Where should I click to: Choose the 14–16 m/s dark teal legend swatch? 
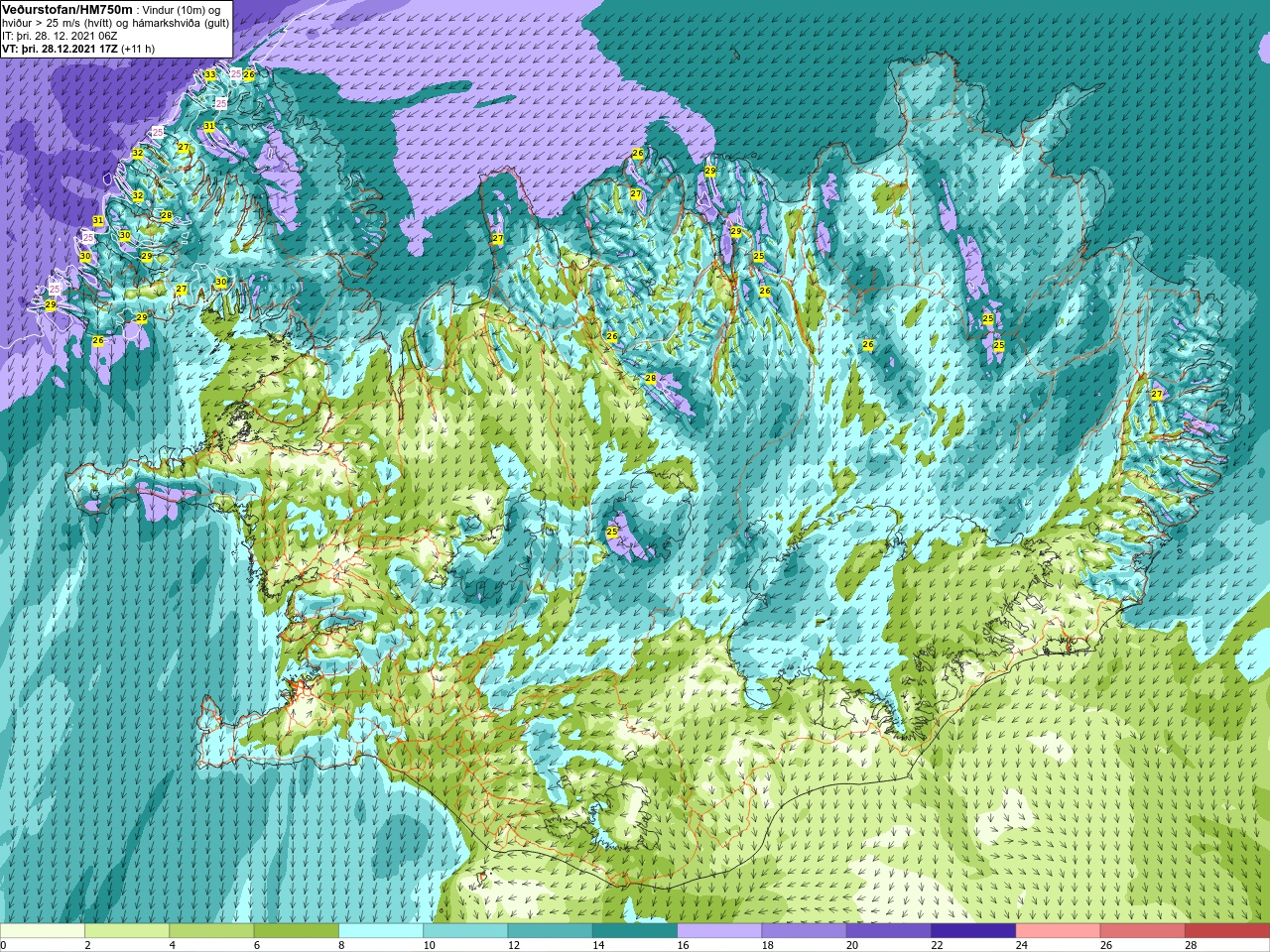click(x=635, y=931)
